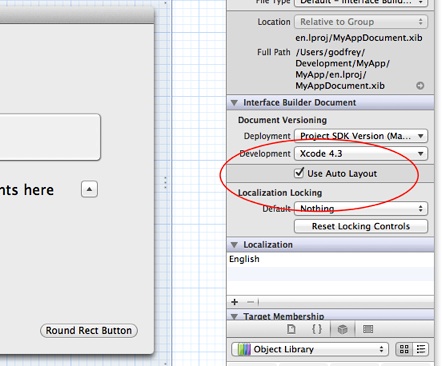Select the label ending in 'nts here'
Screen dimensions: 442x366
pyautogui.click(x=27, y=190)
